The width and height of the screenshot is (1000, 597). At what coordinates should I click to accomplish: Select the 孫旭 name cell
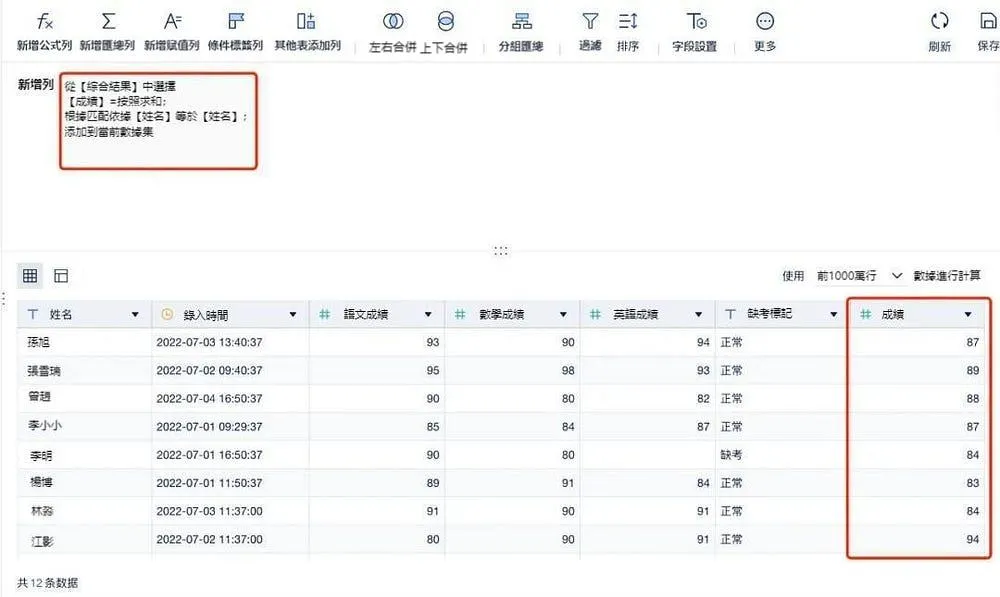84,343
